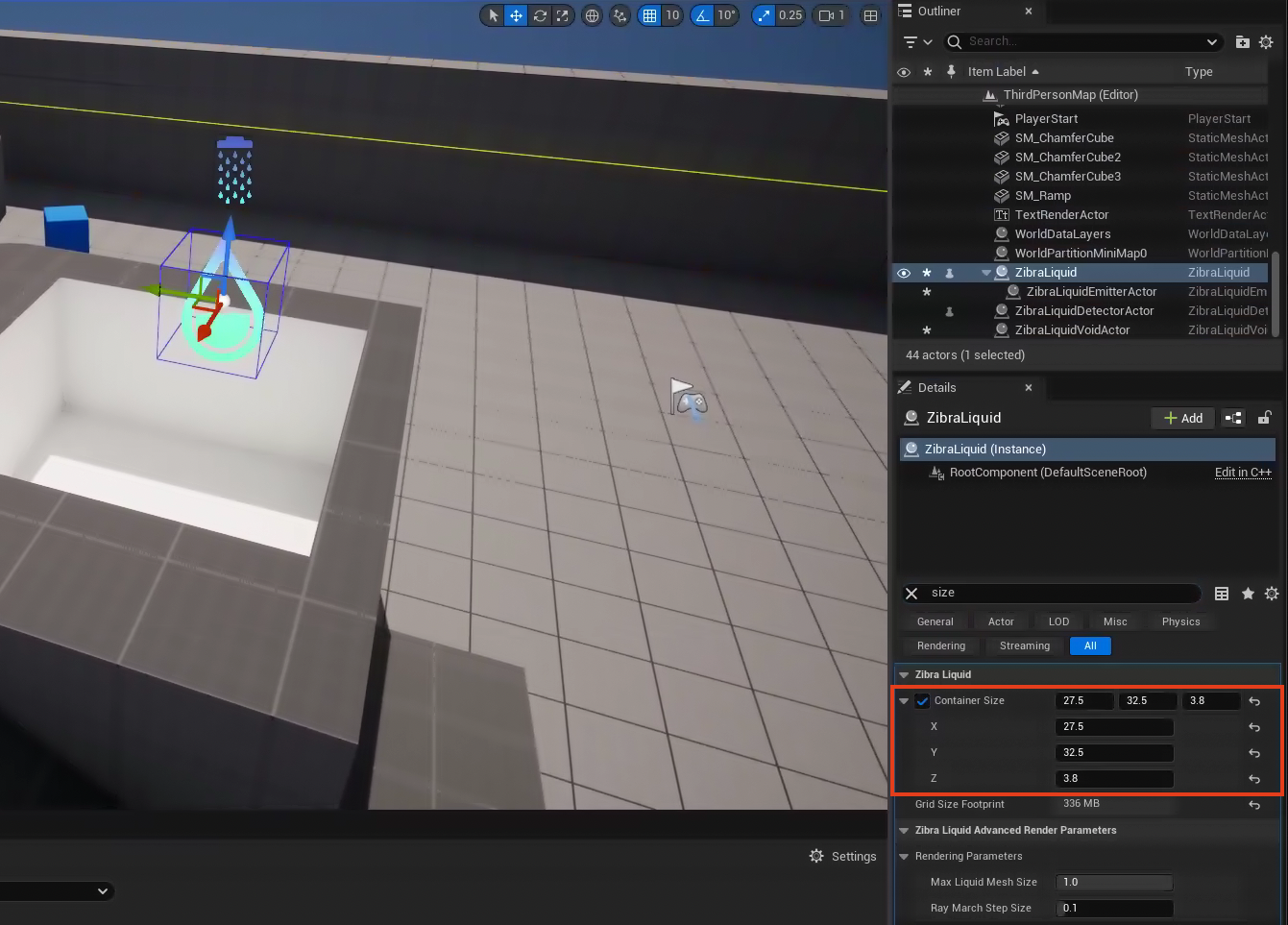Open grid snap value 10 dropdown
This screenshot has width=1288, height=925.
pos(672,15)
